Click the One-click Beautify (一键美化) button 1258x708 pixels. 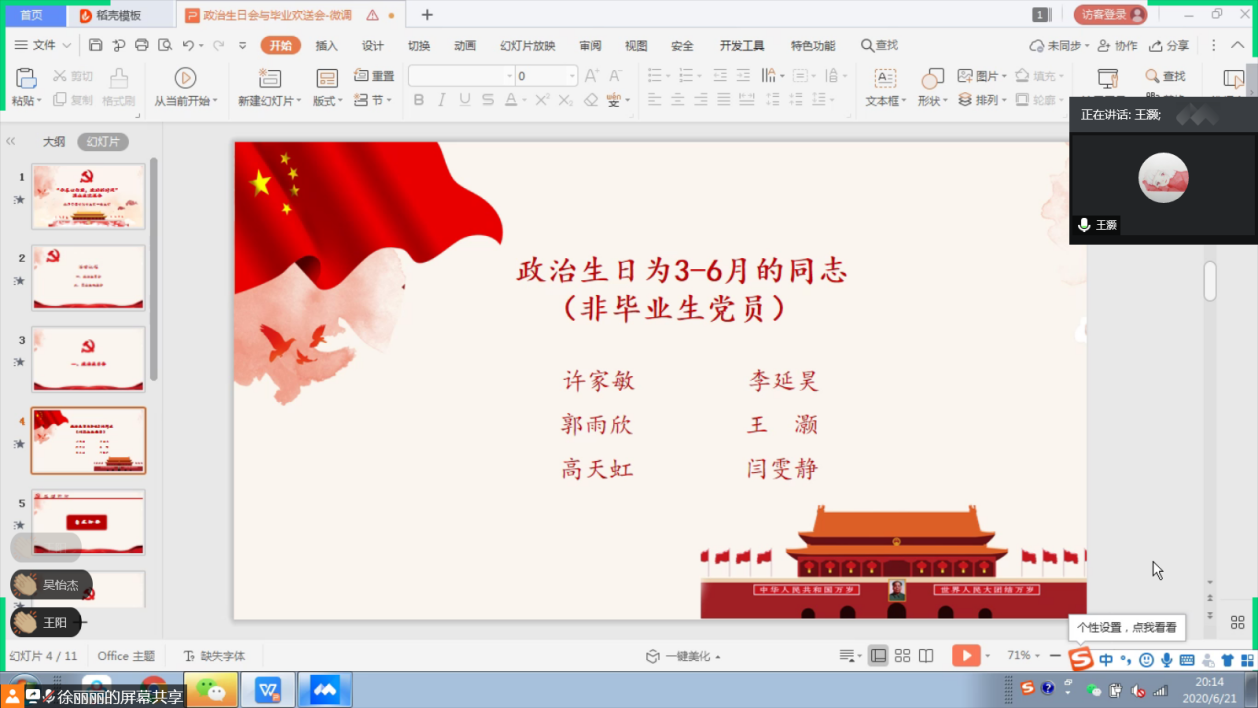(684, 656)
